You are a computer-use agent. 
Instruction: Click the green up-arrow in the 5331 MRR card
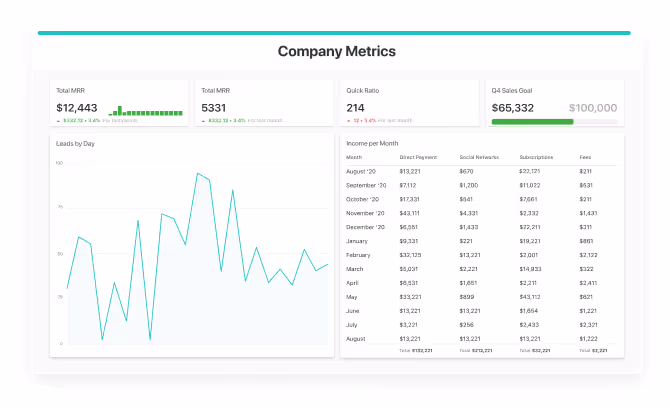point(203,121)
